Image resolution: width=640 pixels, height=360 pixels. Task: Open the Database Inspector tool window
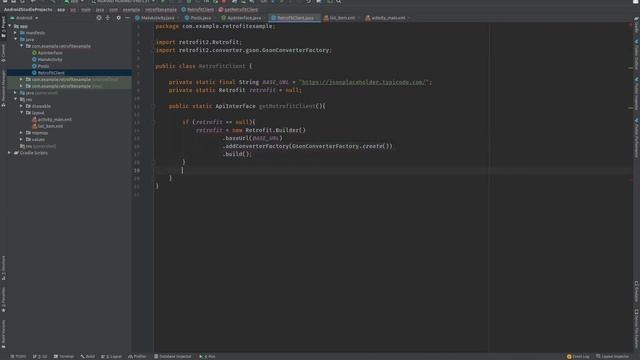[x=172, y=356]
